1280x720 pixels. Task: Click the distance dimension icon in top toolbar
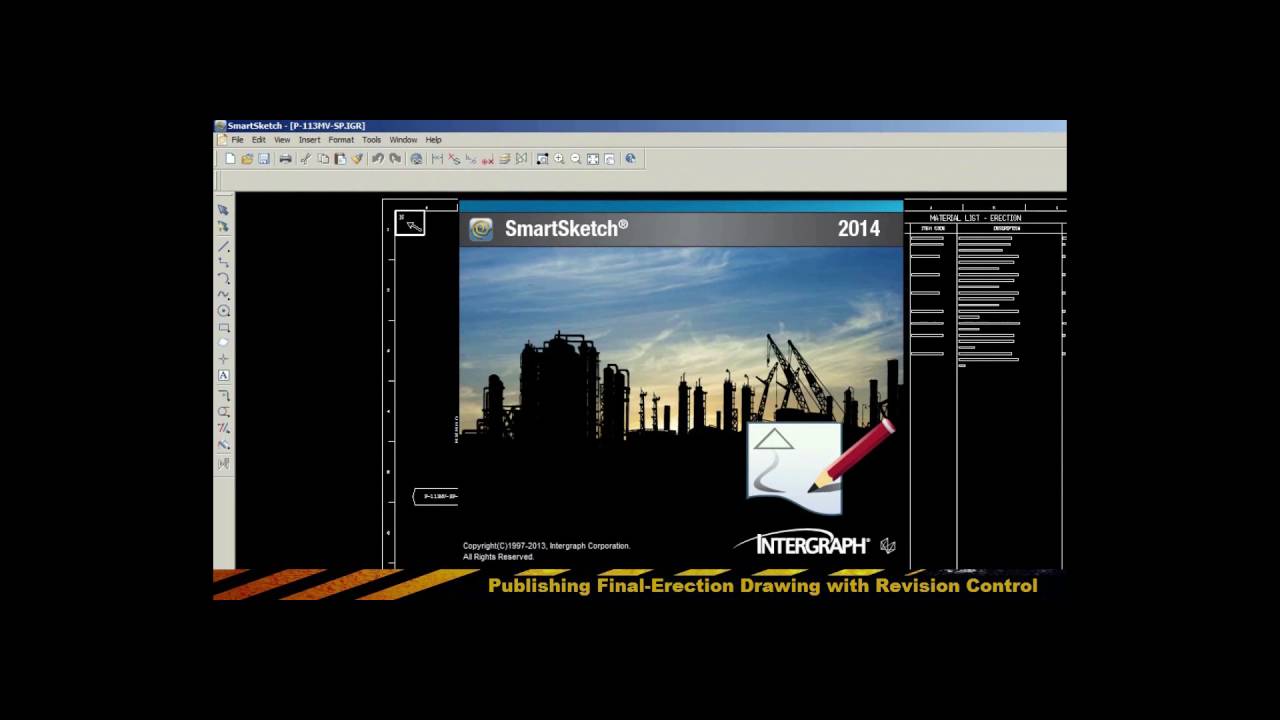coord(437,159)
